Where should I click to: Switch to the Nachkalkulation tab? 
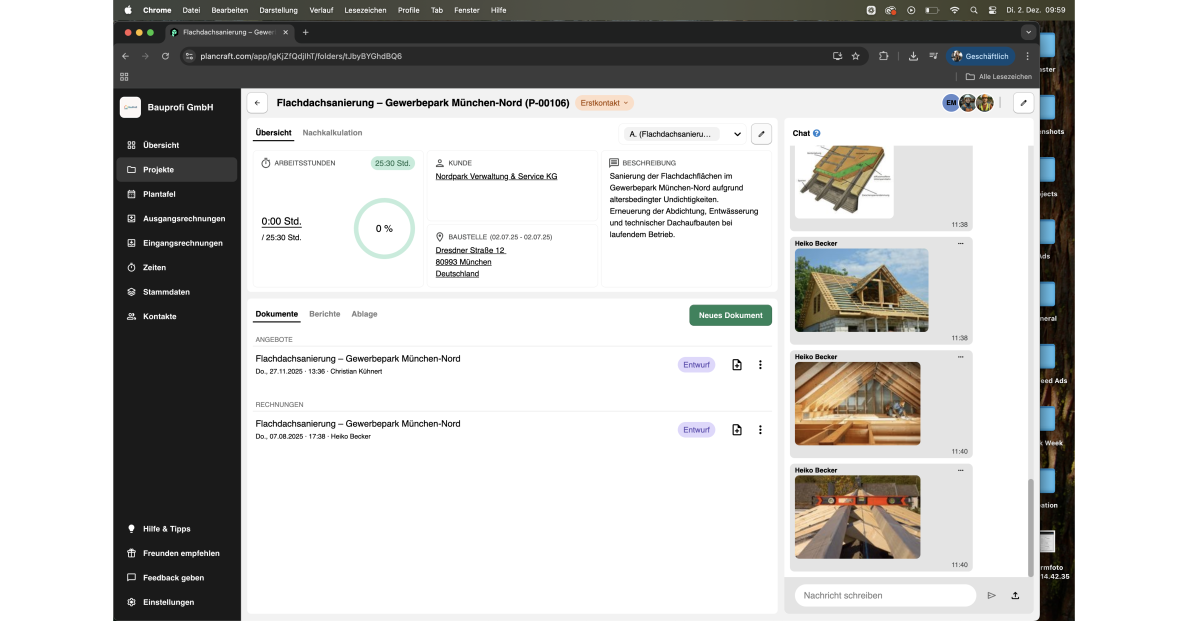(332, 133)
